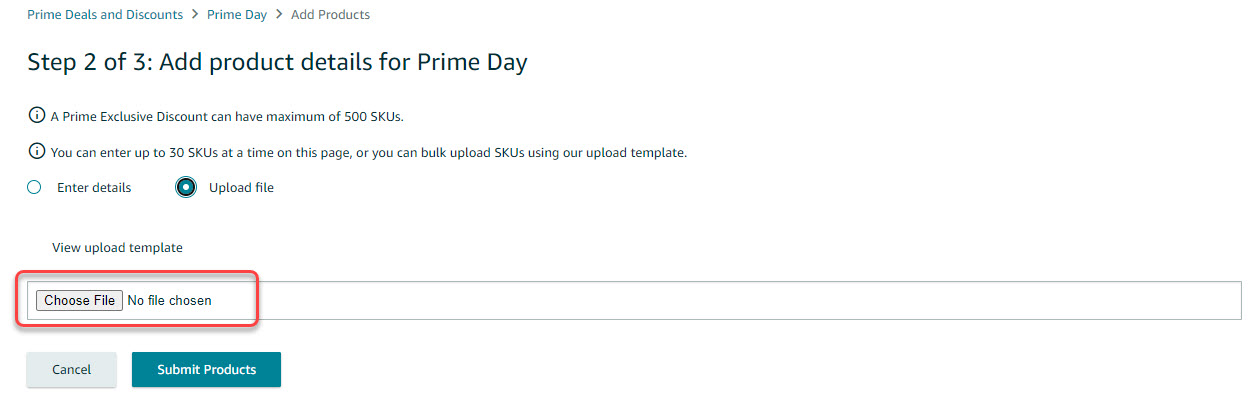Screen dimensions: 1254x401
Task: Click the info icon beside the 30 SKUs notice
Action: pos(37,152)
